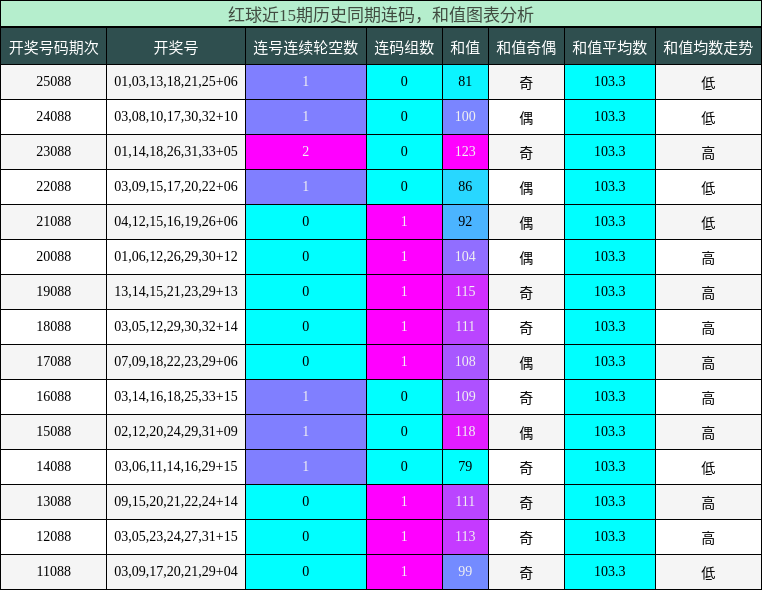Select draw numbers 03,14,16,18,25,33+15

pyautogui.click(x=176, y=397)
